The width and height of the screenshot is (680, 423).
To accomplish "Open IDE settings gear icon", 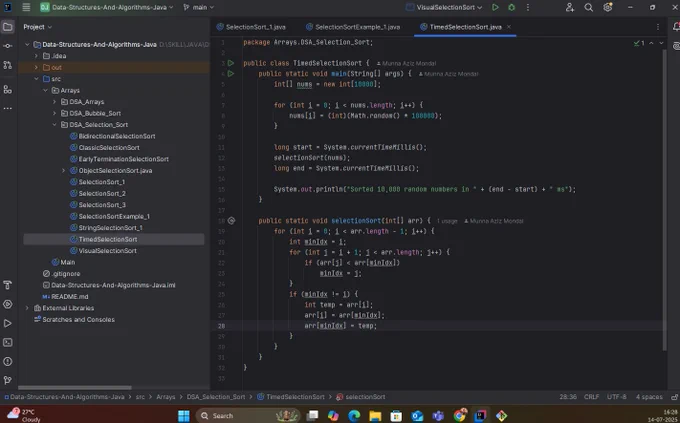I will 608,7.
